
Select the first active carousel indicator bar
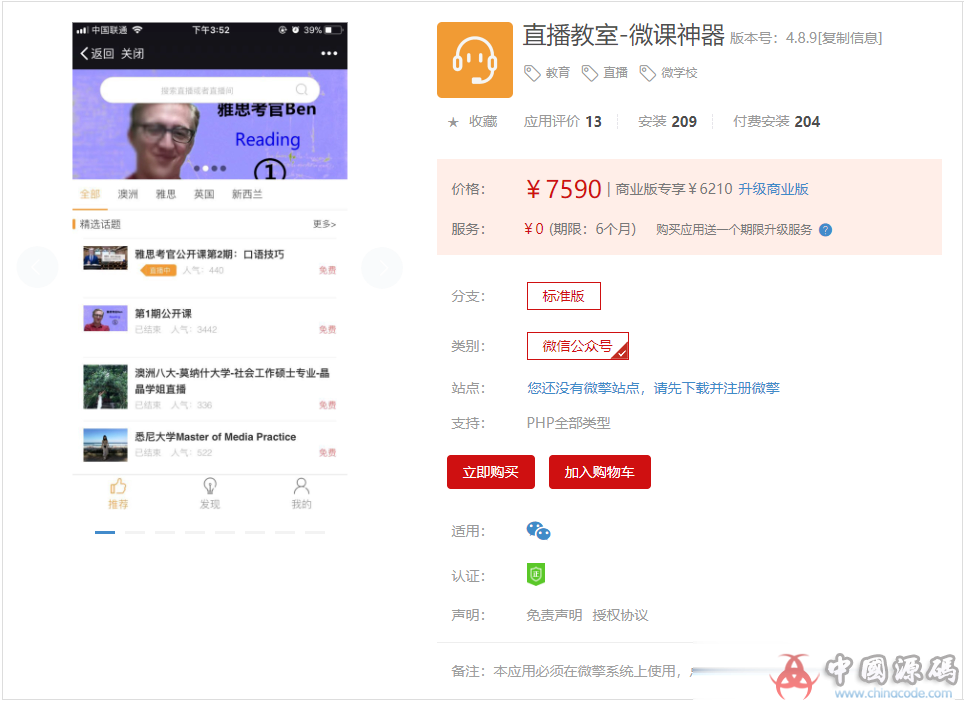click(x=105, y=533)
